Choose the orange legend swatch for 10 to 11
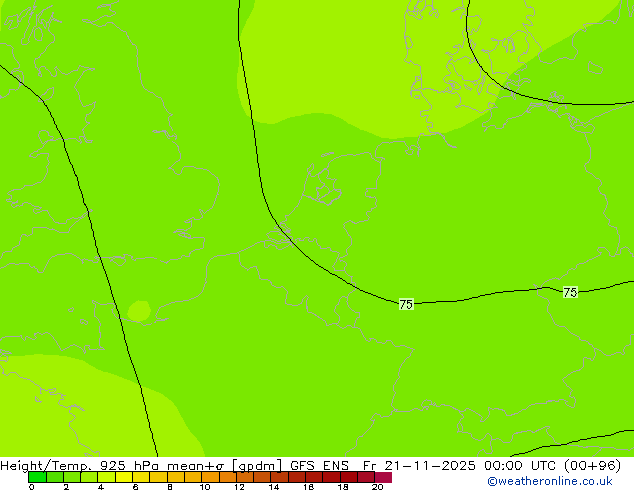The image size is (634, 490). point(210,477)
